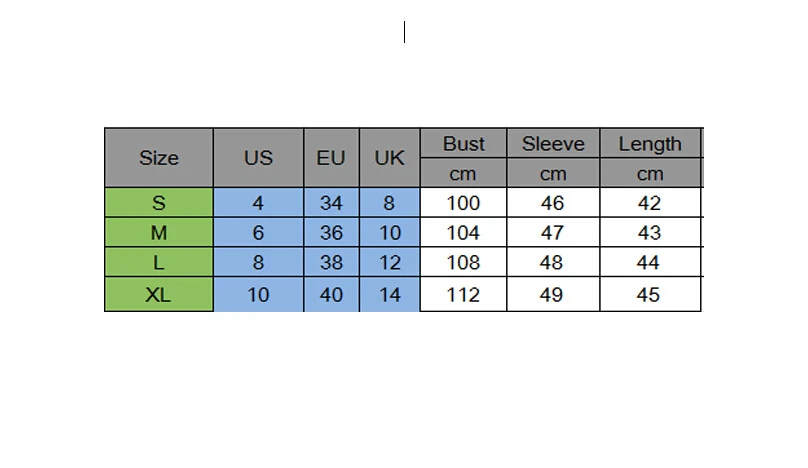Select the green M size cell
Viewport: 808px width, 468px height.
pyautogui.click(x=159, y=232)
